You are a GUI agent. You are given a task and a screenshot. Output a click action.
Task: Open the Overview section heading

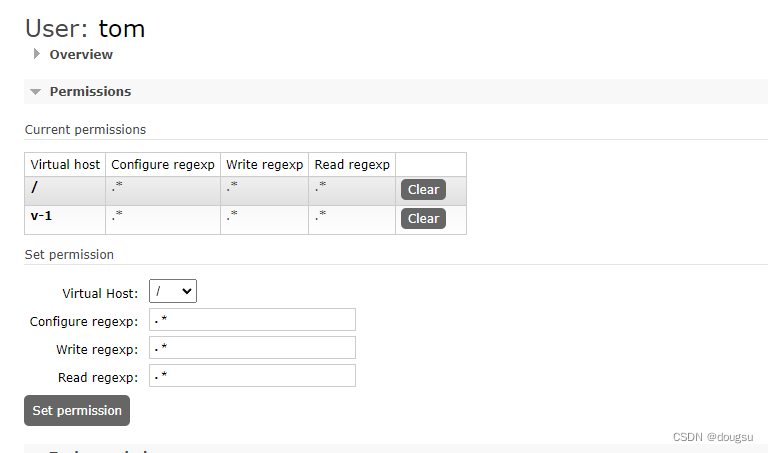point(81,54)
